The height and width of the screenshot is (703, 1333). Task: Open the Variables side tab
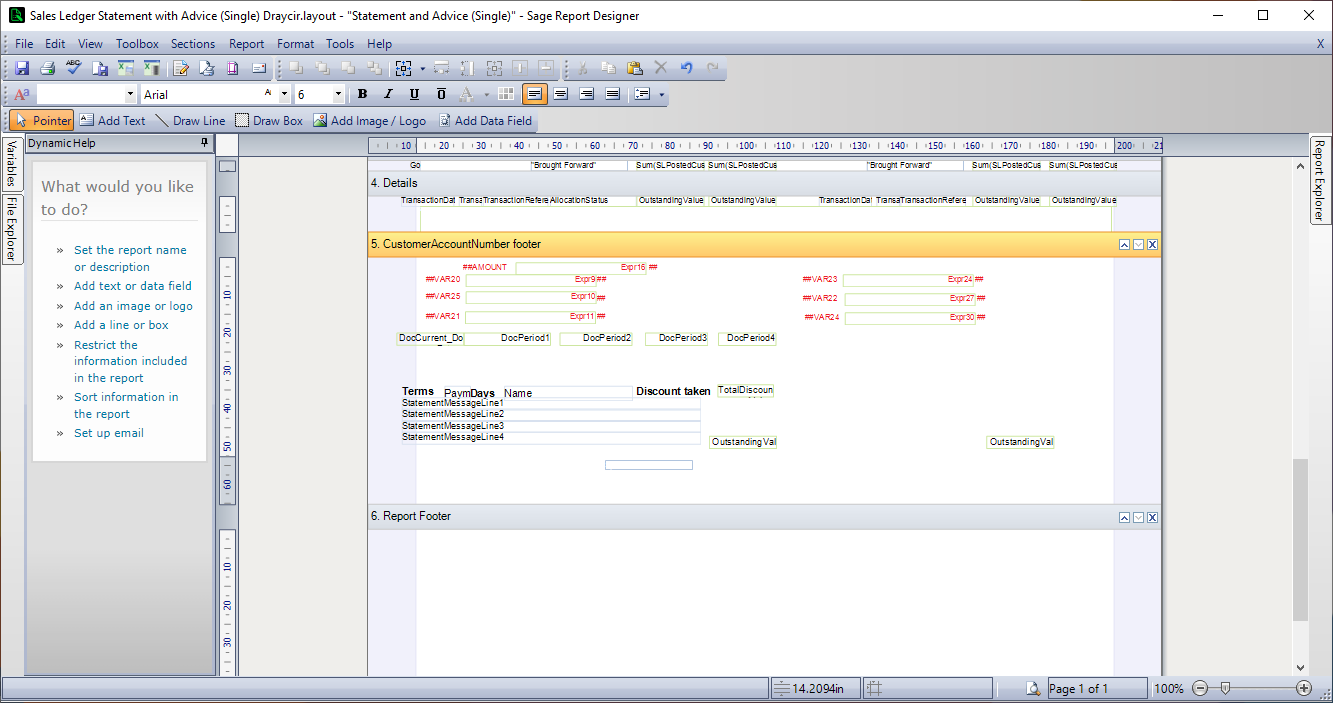(11, 163)
